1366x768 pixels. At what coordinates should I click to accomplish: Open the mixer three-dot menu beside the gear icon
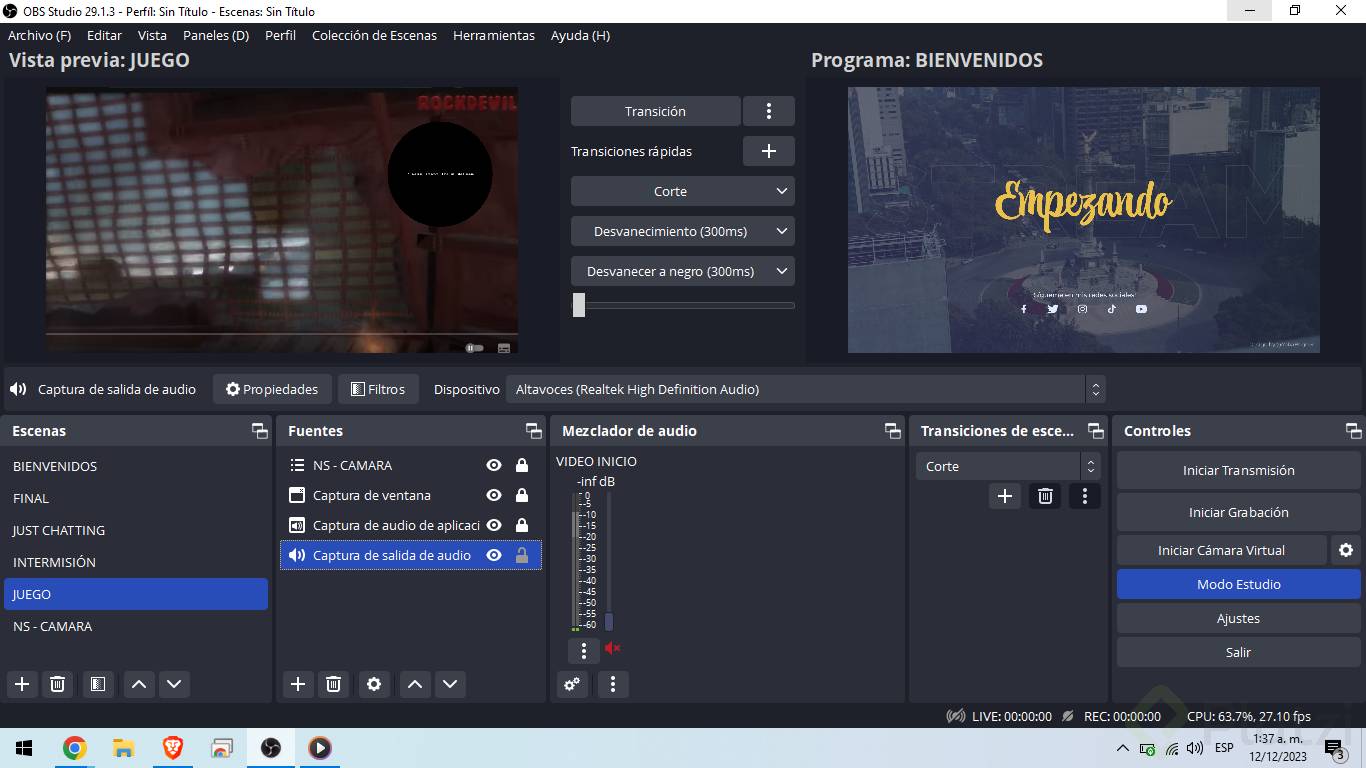[x=613, y=684]
